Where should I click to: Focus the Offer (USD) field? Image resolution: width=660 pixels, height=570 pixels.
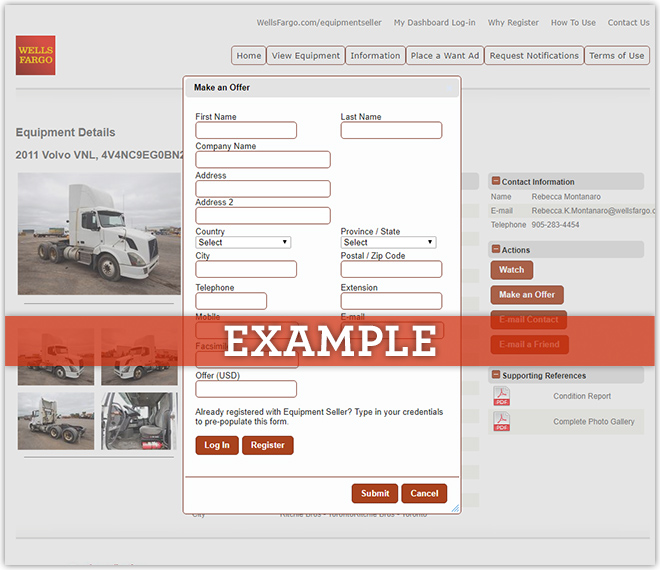[x=246, y=389]
